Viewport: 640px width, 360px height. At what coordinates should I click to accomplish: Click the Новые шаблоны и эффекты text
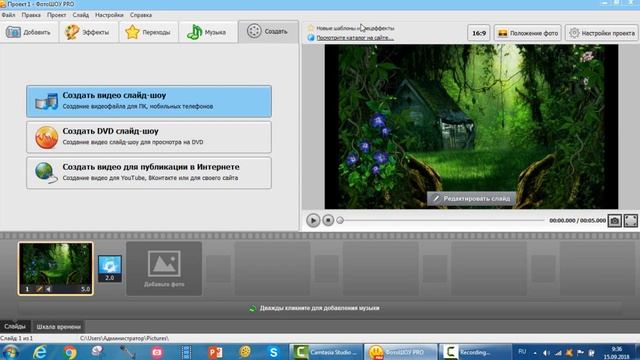tap(355, 28)
